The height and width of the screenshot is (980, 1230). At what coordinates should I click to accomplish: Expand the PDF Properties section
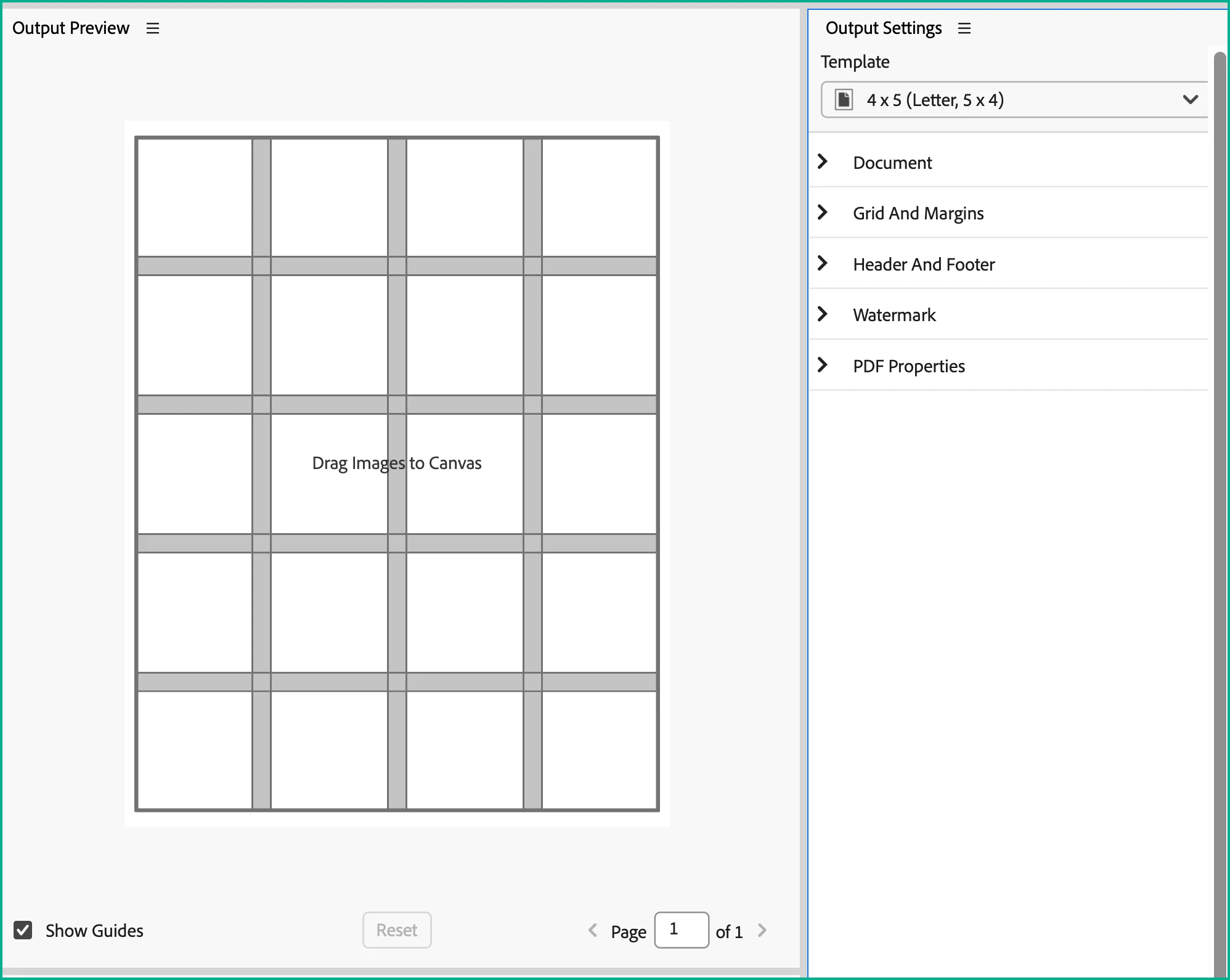click(x=908, y=366)
